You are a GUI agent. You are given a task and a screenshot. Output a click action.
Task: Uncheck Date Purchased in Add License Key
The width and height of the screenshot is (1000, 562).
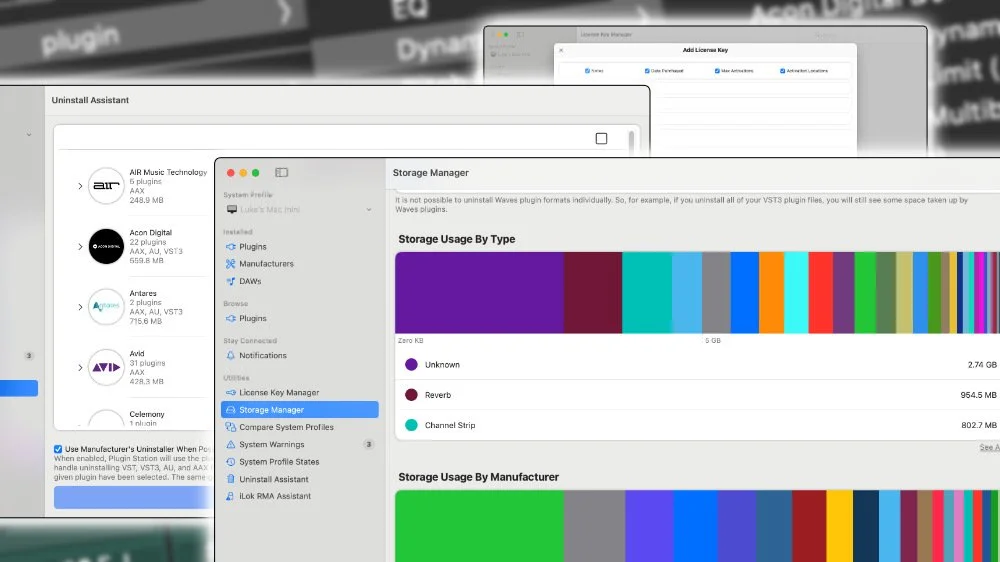click(x=647, y=71)
